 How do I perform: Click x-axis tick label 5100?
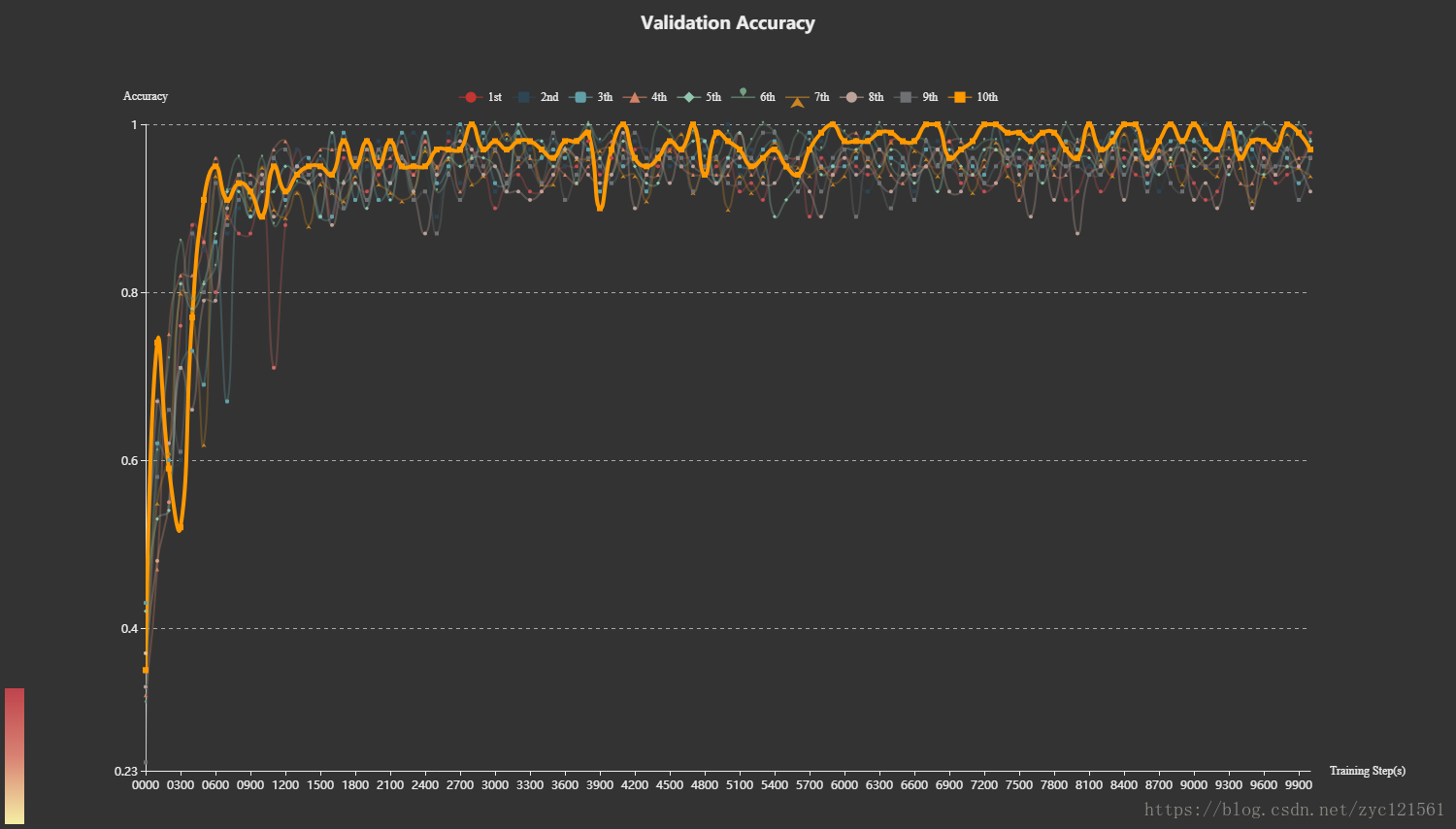(740, 785)
